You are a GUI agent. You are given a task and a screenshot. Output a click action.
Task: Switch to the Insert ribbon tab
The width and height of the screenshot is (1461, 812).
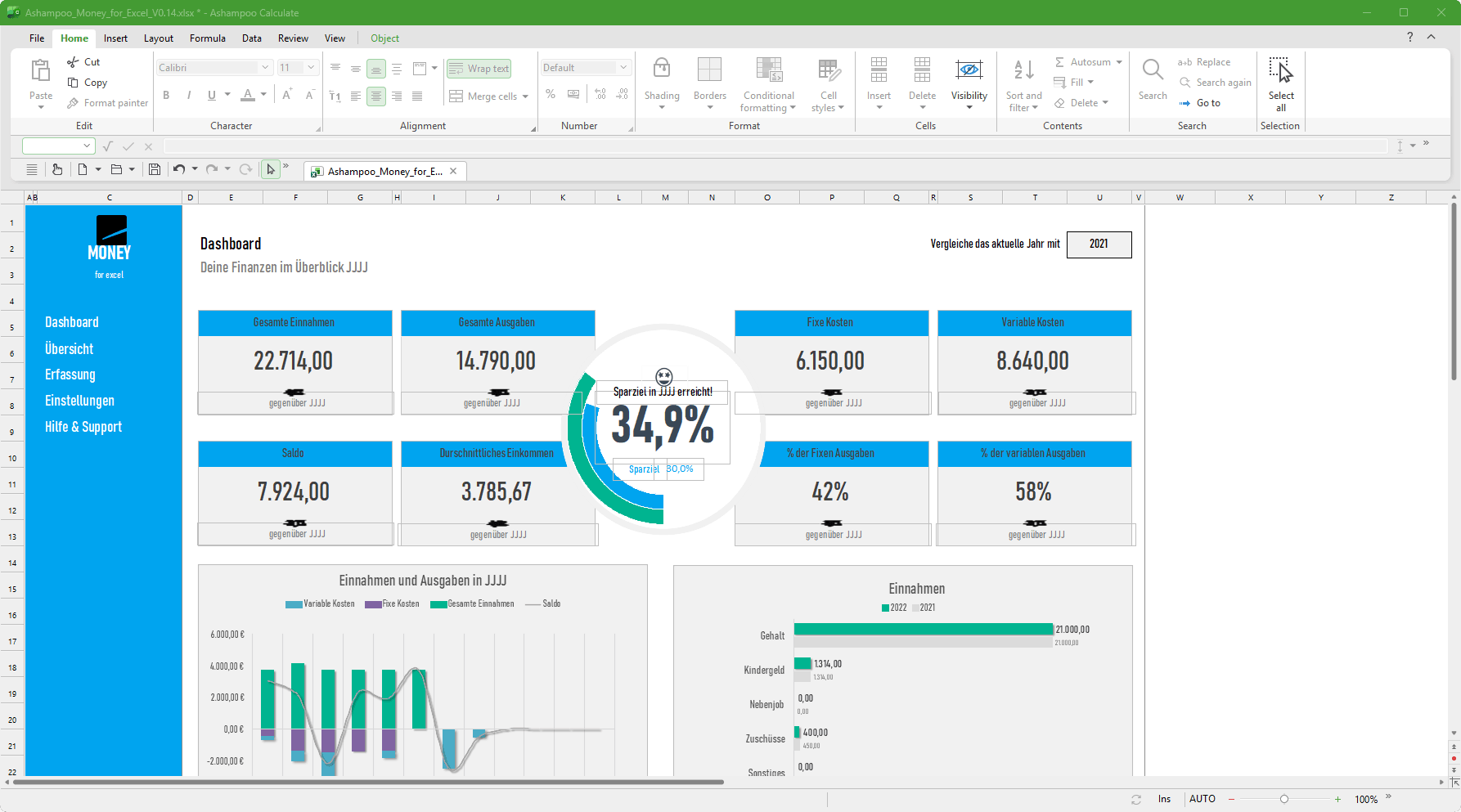(x=115, y=38)
